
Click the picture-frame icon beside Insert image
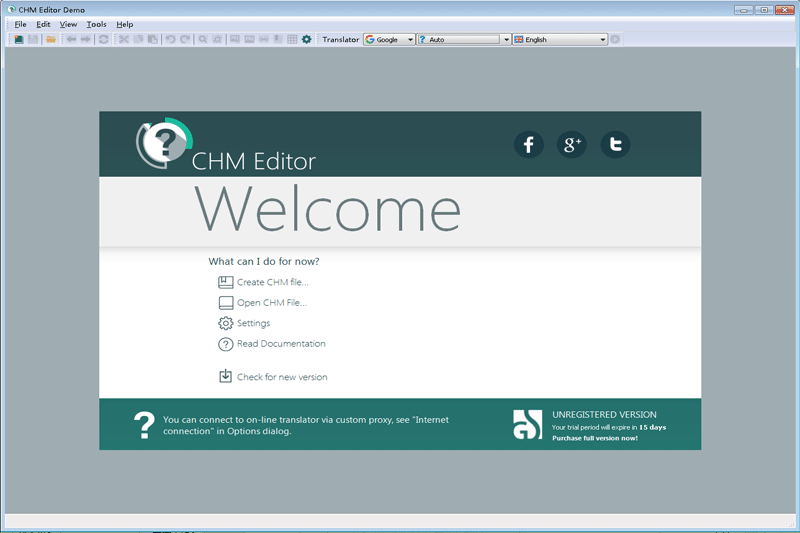249,39
